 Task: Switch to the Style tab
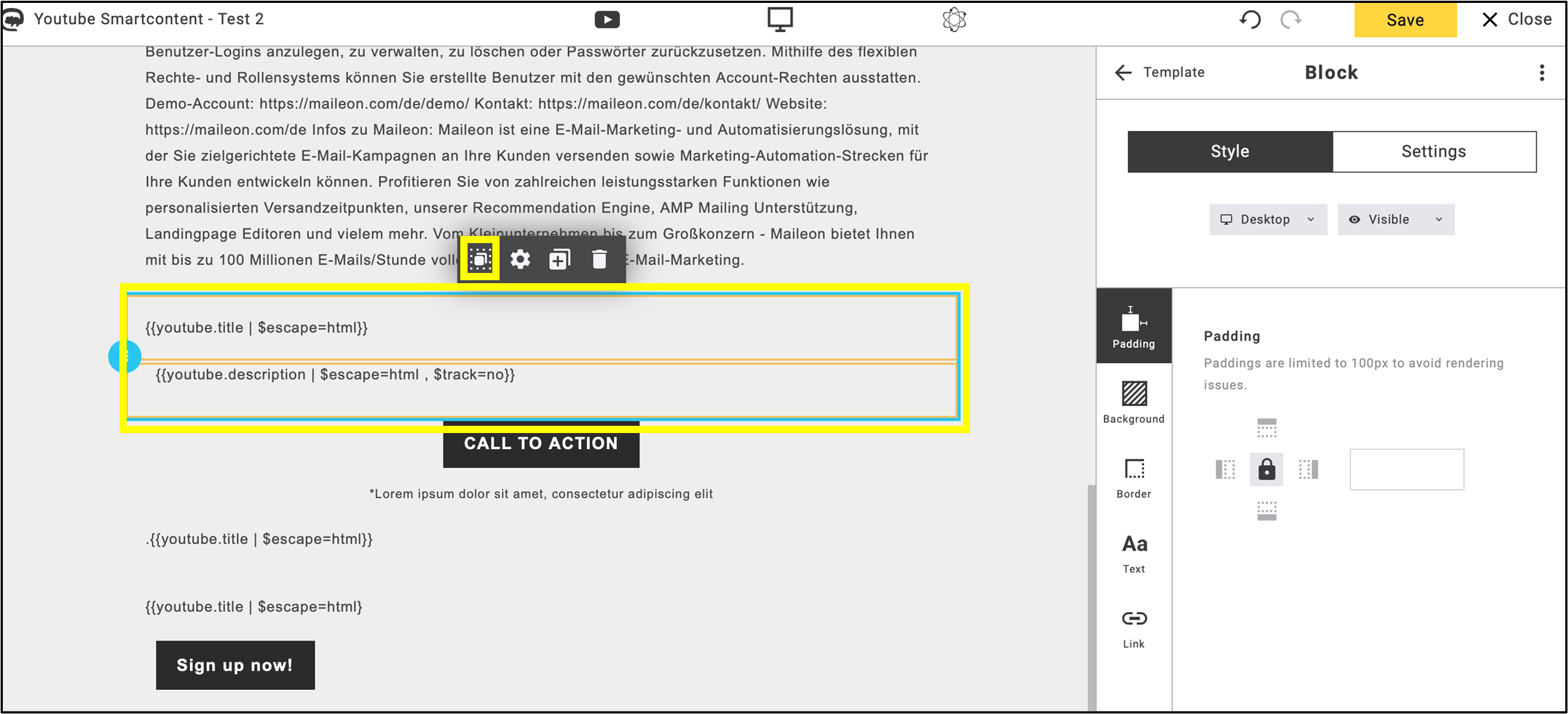[x=1230, y=151]
